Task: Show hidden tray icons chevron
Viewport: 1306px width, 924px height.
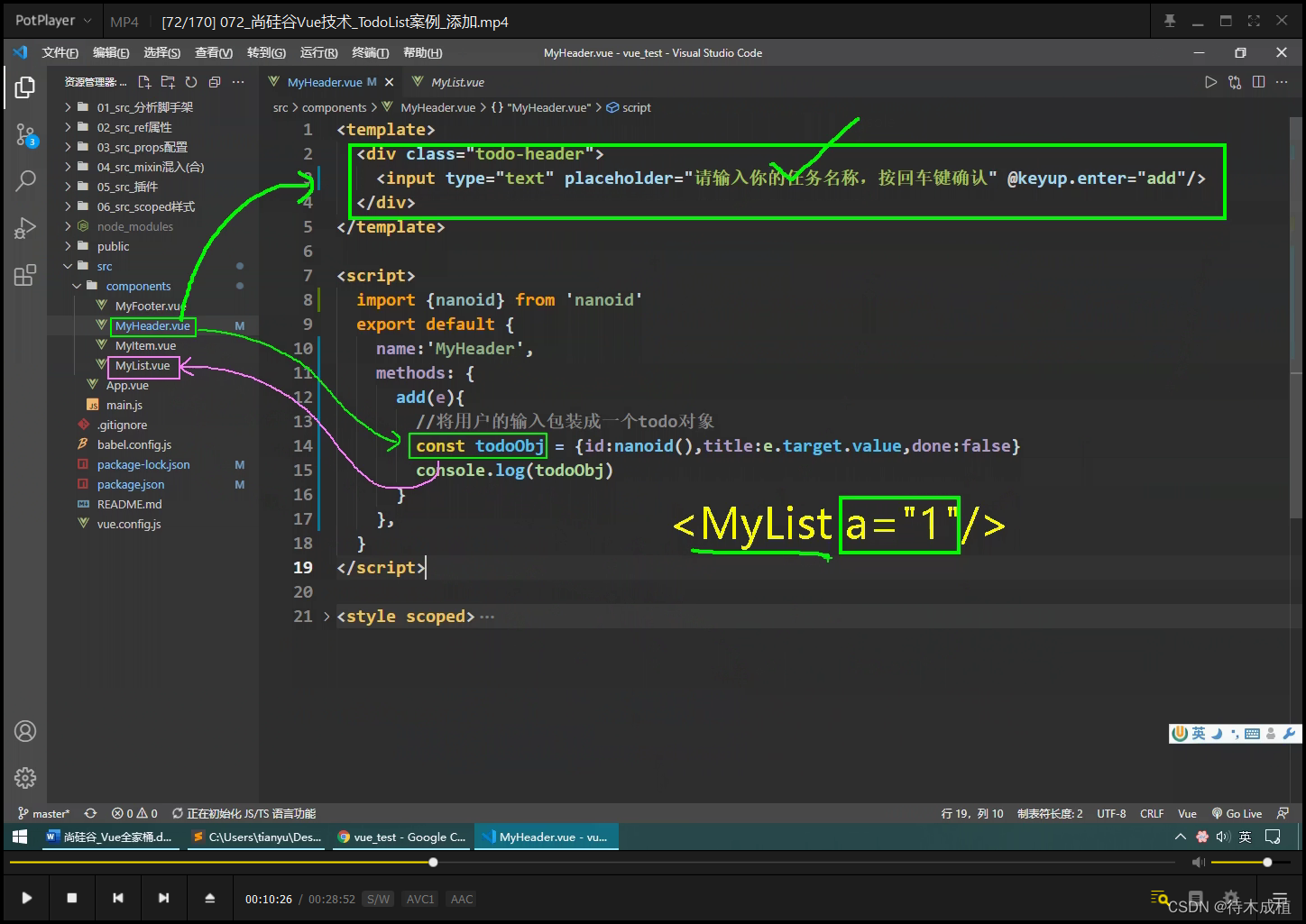Action: 1180,837
